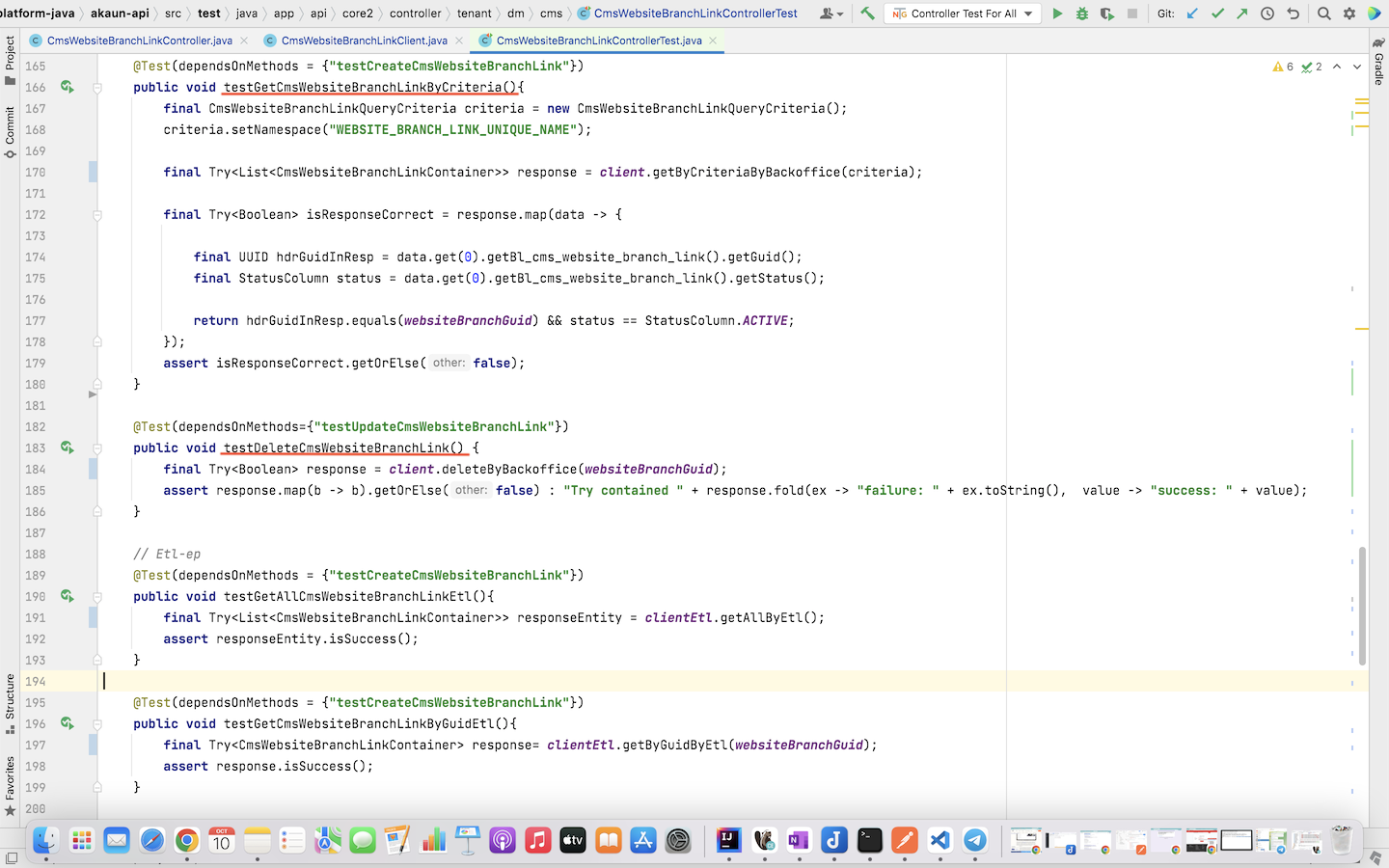Image resolution: width=1389 pixels, height=868 pixels.
Task: Click the warnings count indicator
Action: coord(1283,67)
